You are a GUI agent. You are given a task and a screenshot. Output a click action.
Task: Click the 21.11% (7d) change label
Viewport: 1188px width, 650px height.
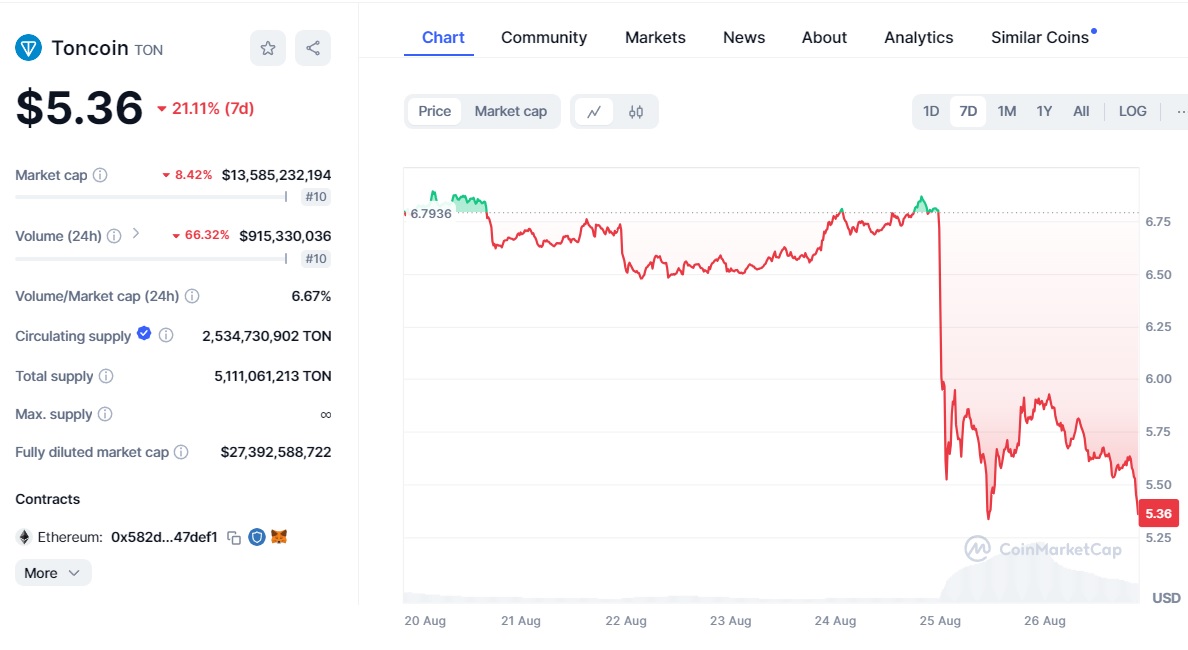tap(206, 108)
